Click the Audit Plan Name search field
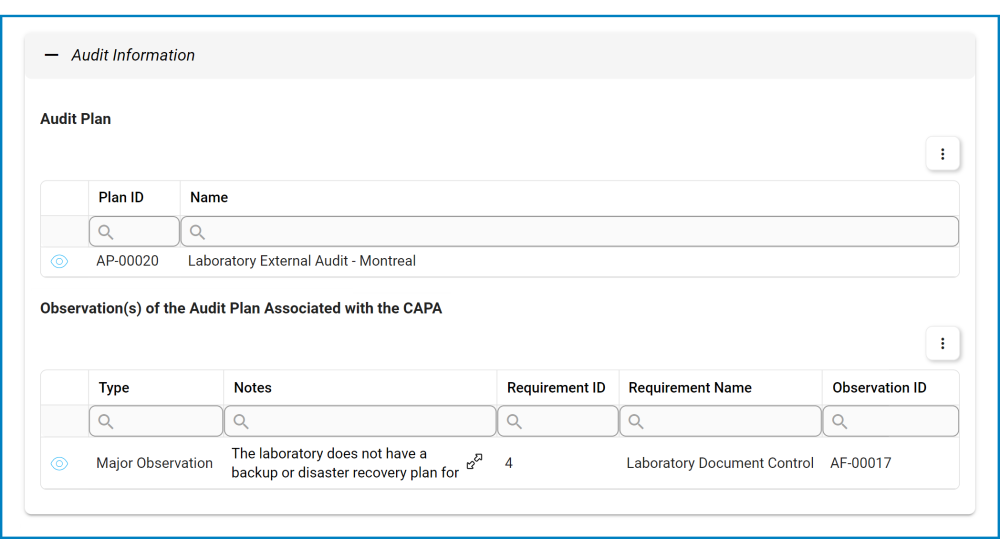1000x539 pixels. 569,232
